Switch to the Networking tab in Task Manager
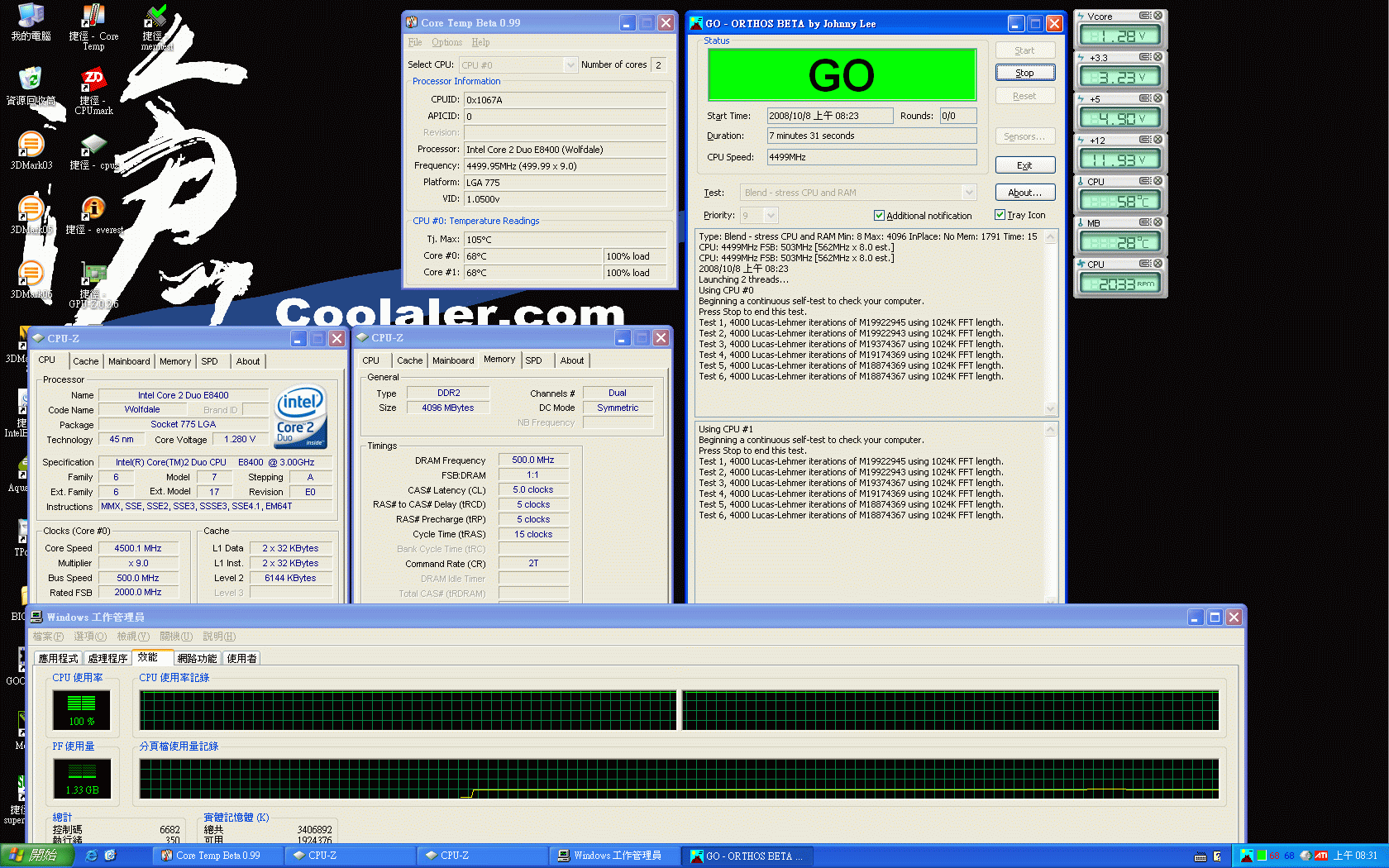 (197, 658)
